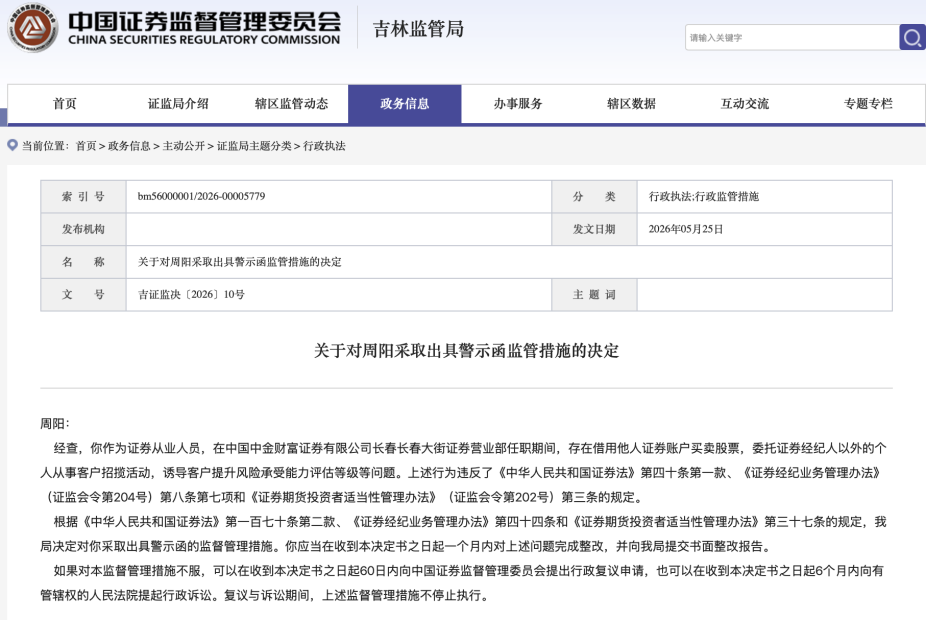Screen dimensions: 926x620
Task: Select the 政务信息 navigation tab
Action: (x=405, y=104)
